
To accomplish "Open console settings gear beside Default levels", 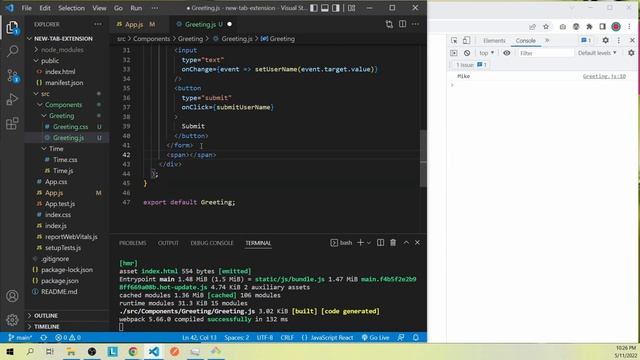I will [x=631, y=53].
